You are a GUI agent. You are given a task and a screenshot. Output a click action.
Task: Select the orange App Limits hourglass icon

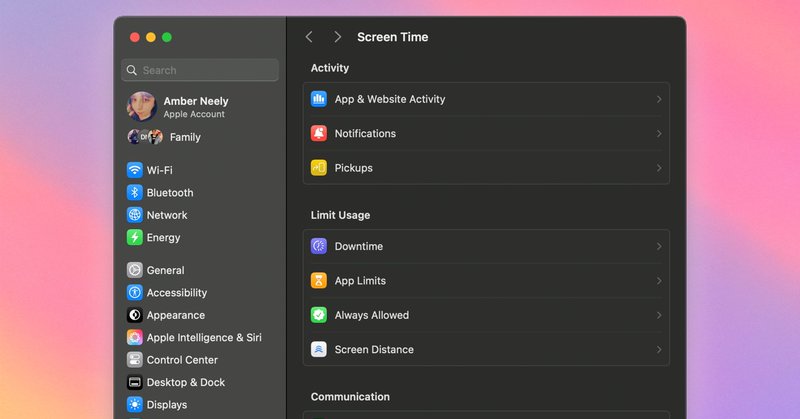319,281
